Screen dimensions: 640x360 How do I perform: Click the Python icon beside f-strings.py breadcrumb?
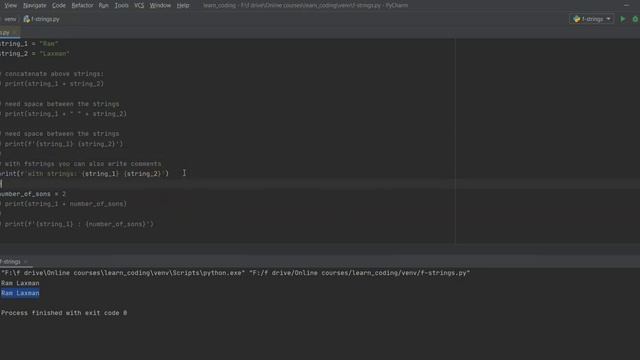(x=27, y=19)
